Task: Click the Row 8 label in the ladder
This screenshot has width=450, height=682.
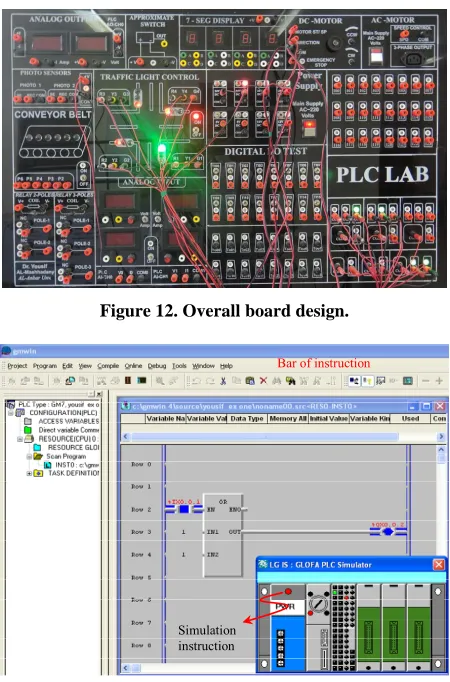Action: point(141,645)
